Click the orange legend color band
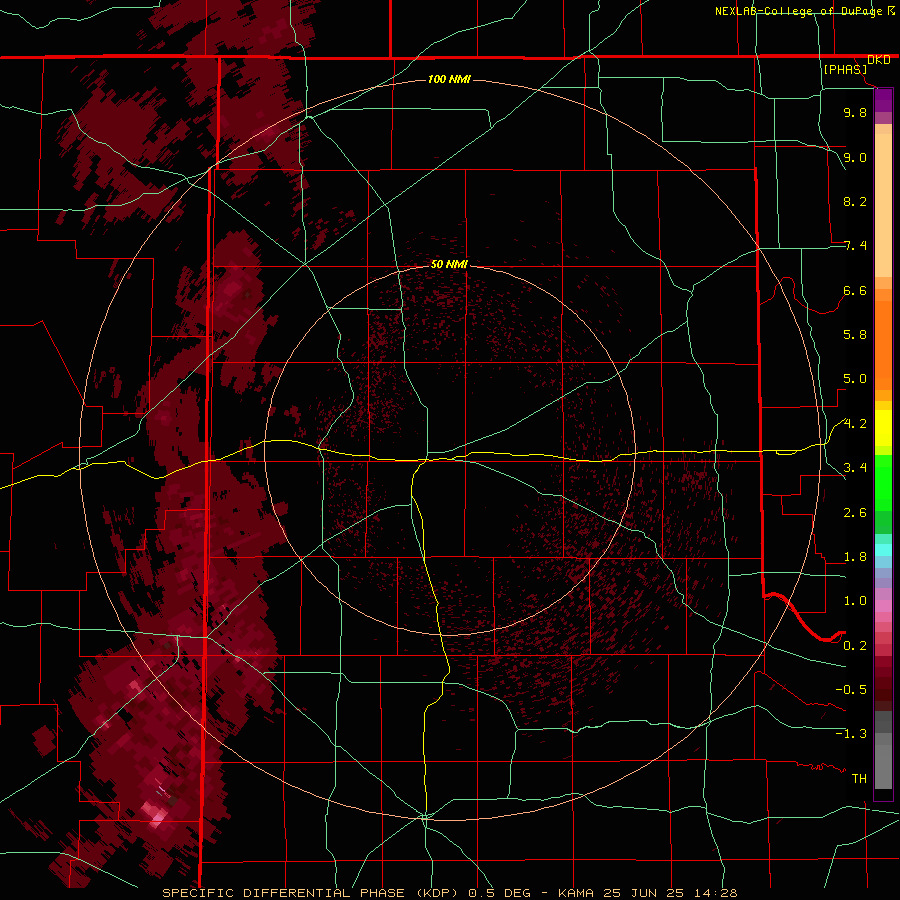This screenshot has width=900, height=900. (x=883, y=344)
